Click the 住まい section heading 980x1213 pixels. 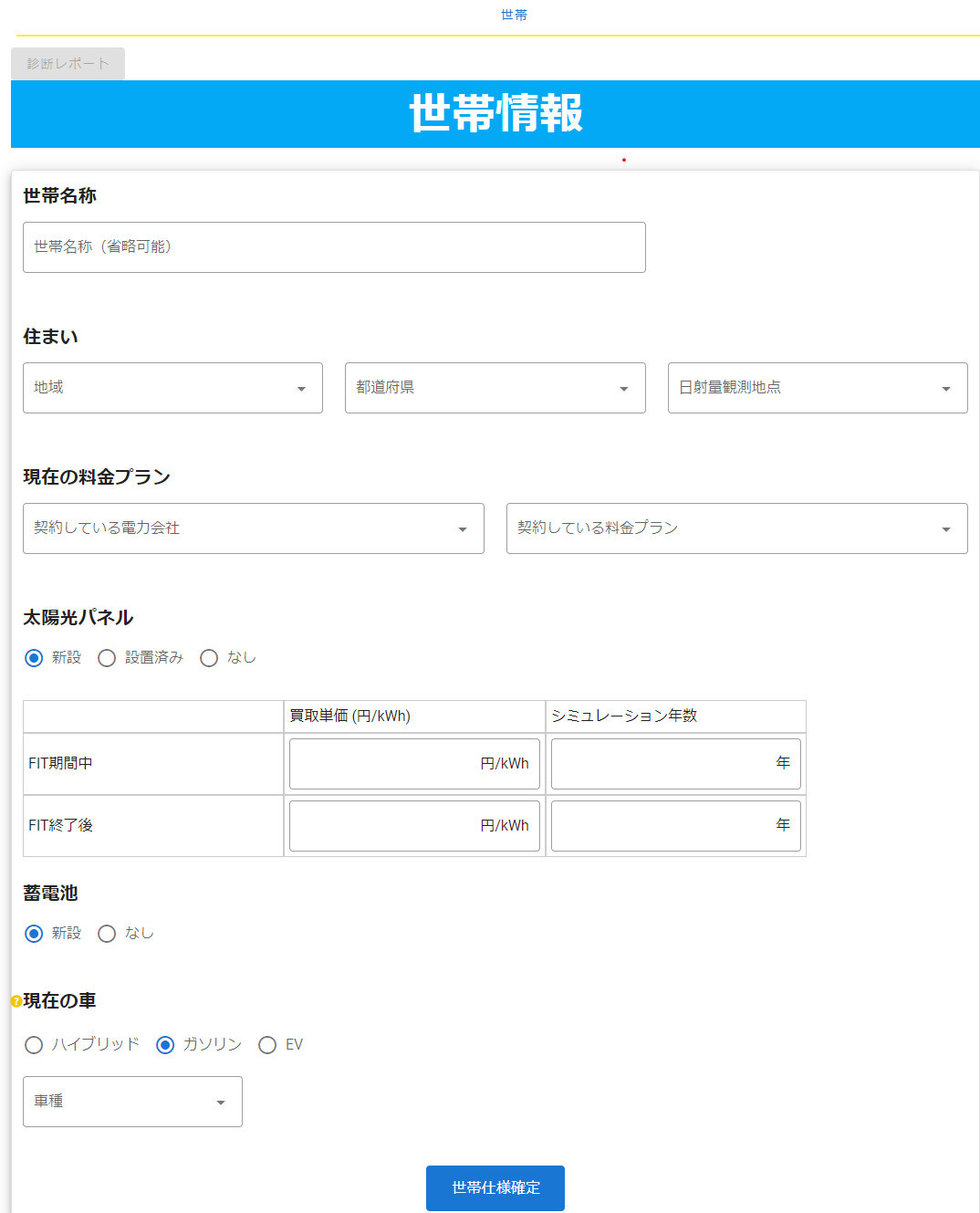click(x=50, y=337)
